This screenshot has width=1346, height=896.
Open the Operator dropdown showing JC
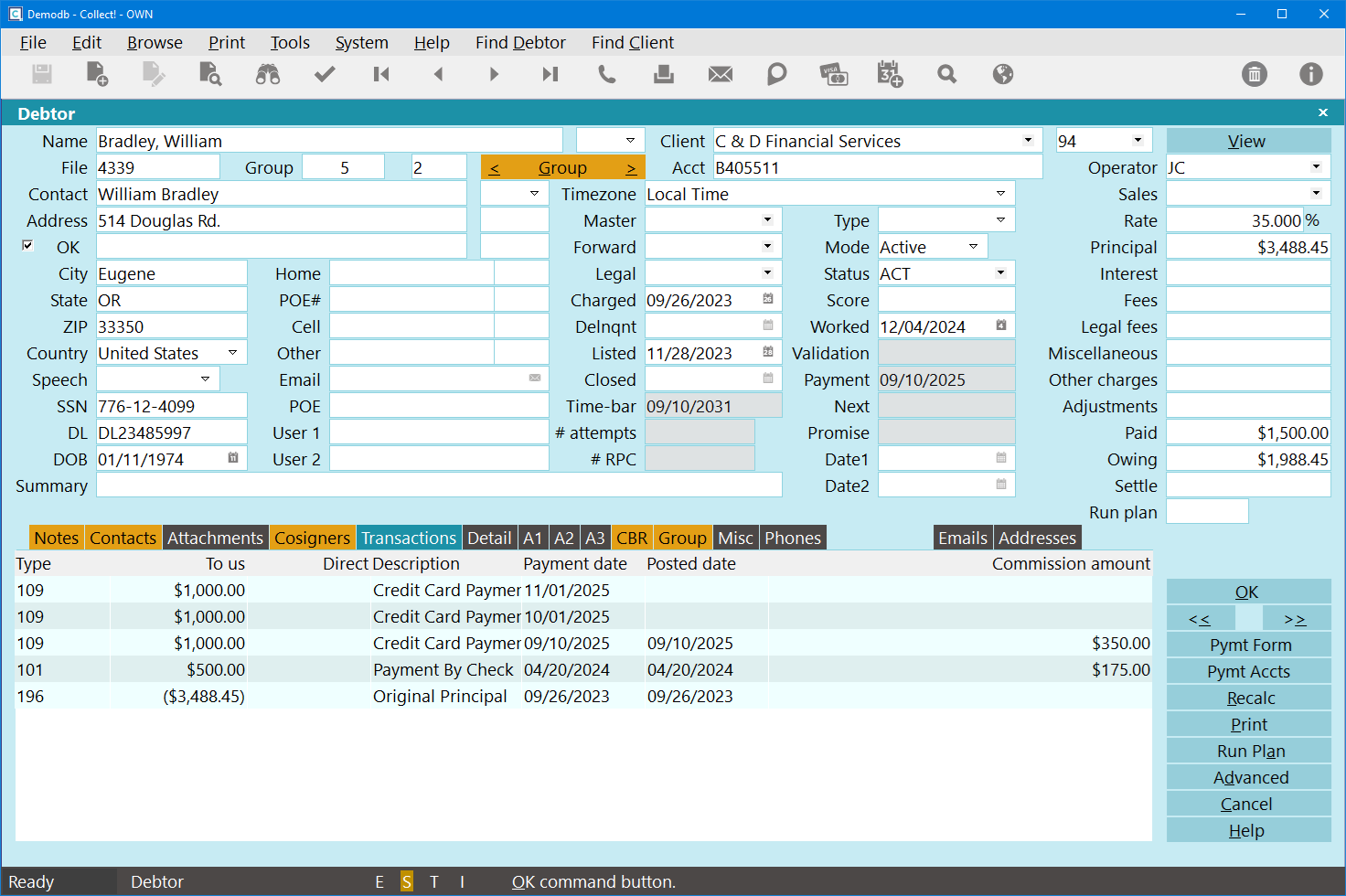(1316, 167)
